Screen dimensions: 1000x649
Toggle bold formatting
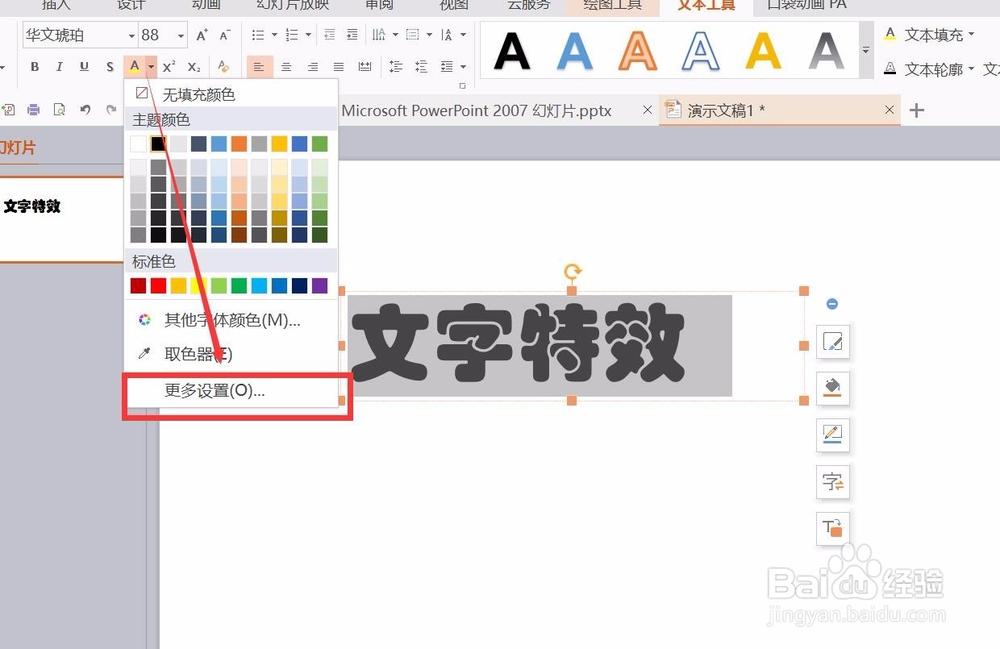[33, 67]
